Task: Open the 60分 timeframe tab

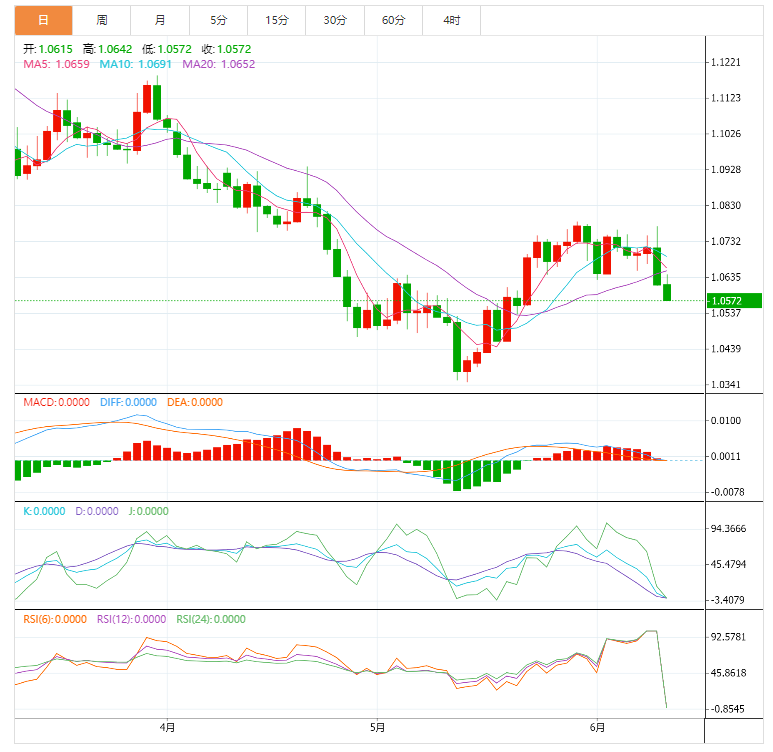Action: tap(393, 20)
